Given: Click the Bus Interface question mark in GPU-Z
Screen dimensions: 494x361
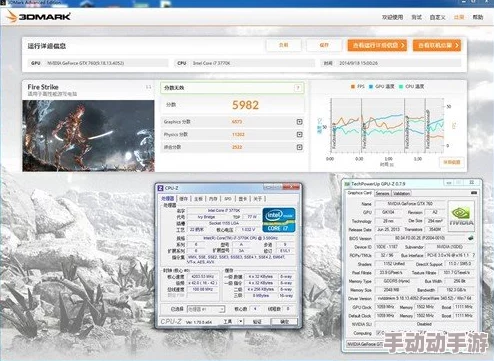Looking at the screenshot, I should 473,255.
